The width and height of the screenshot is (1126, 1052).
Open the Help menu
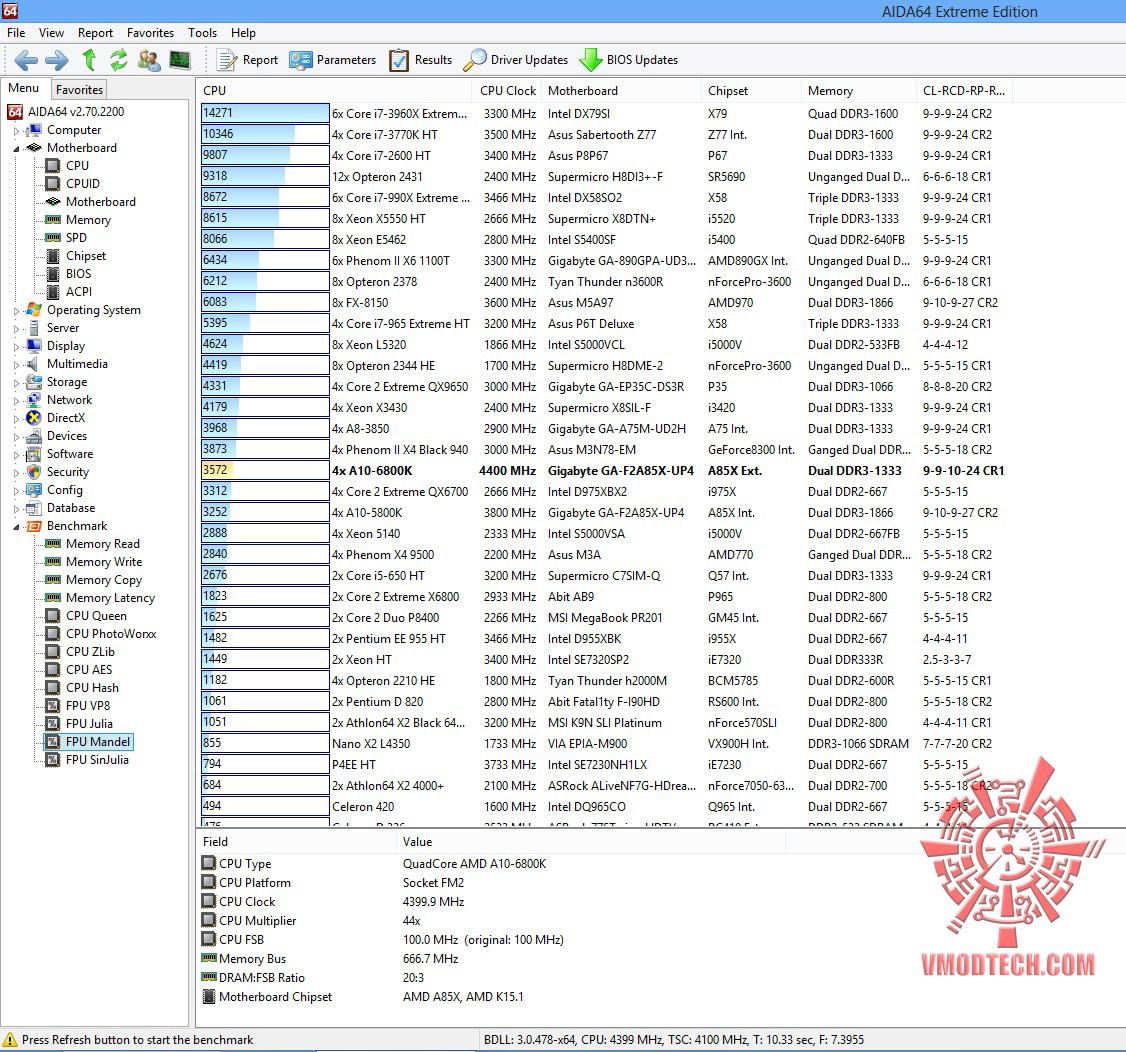(x=243, y=33)
